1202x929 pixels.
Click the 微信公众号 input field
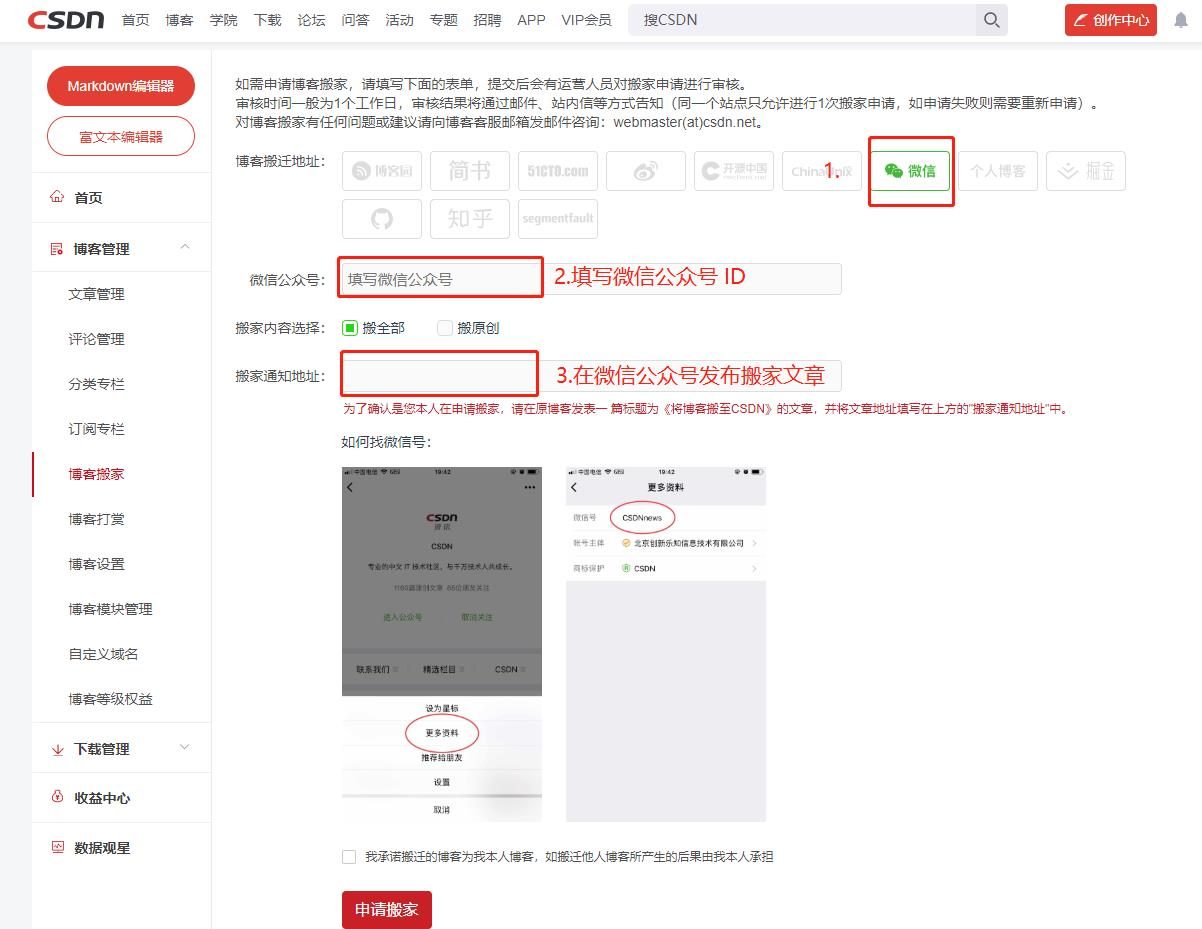(x=591, y=279)
